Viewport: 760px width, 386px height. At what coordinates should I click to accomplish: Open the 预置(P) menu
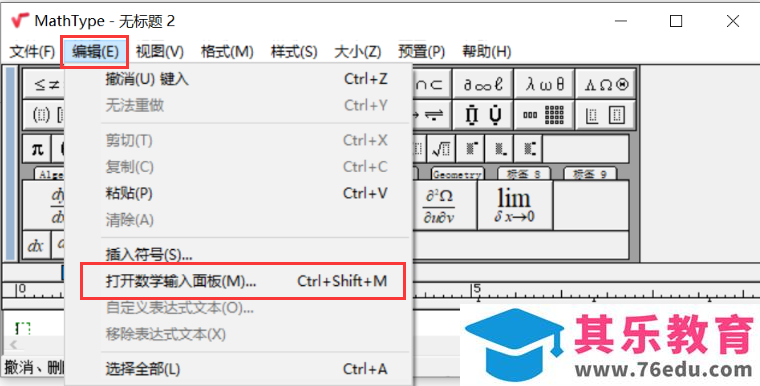pyautogui.click(x=422, y=51)
